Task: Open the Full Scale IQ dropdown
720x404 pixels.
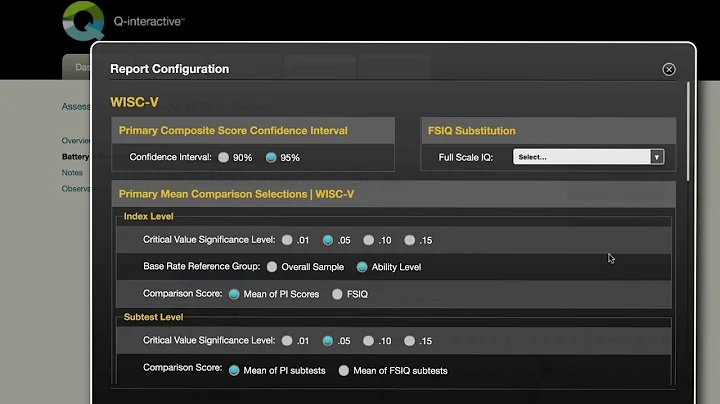Action: [588, 157]
